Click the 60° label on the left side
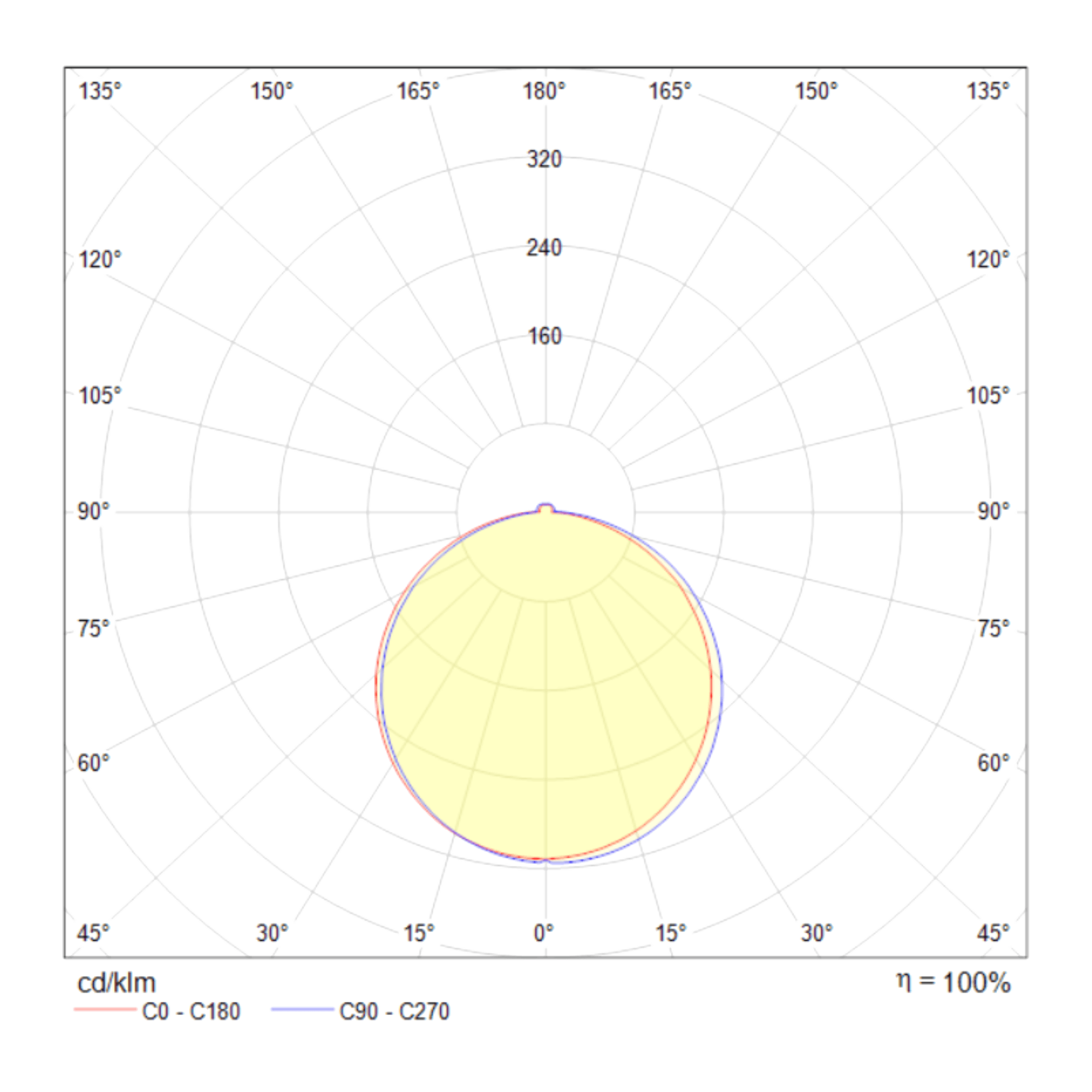Screen dimensions: 1092x1092 click(x=93, y=763)
